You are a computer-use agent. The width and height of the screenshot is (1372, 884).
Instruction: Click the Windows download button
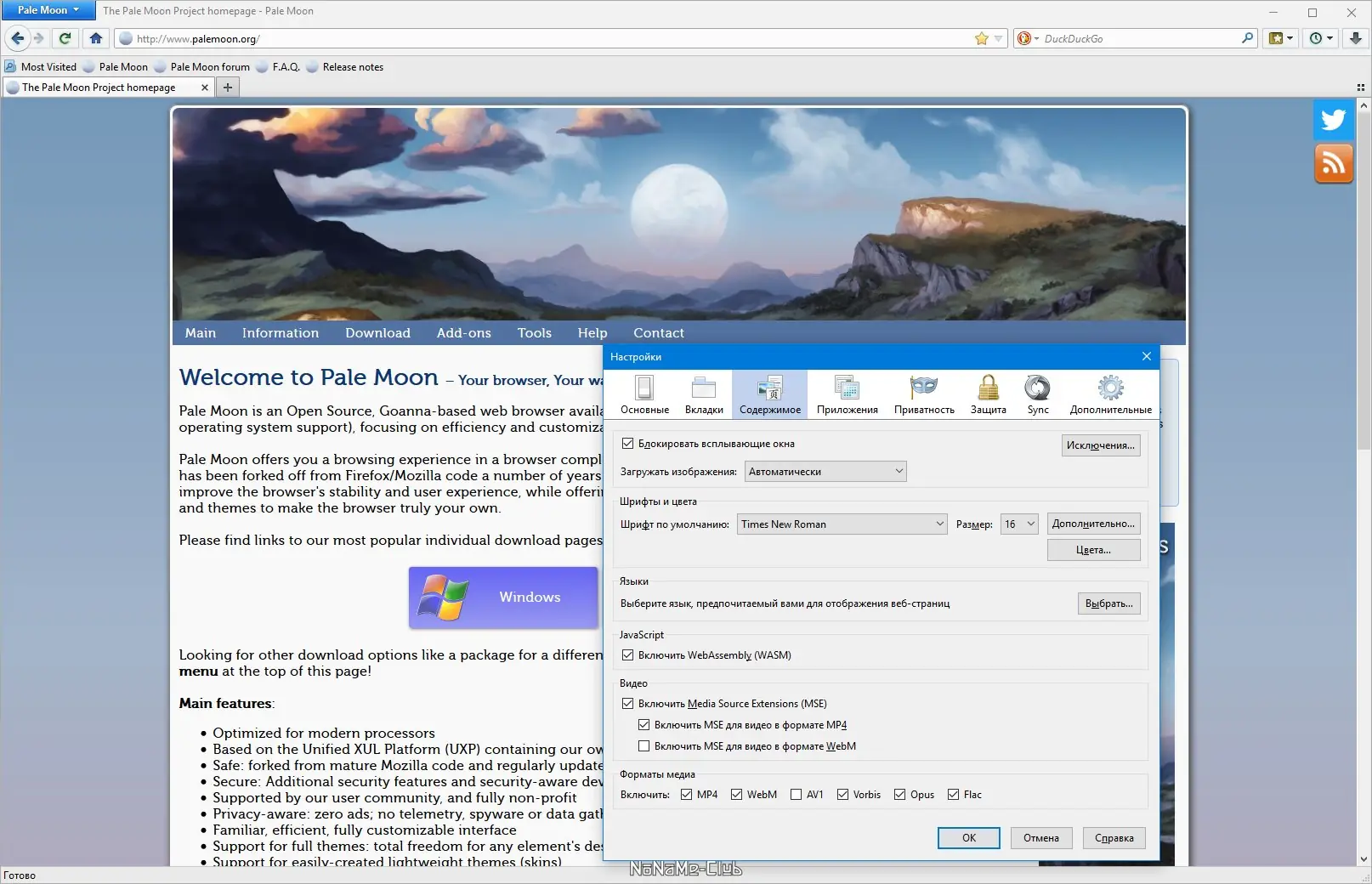click(503, 598)
